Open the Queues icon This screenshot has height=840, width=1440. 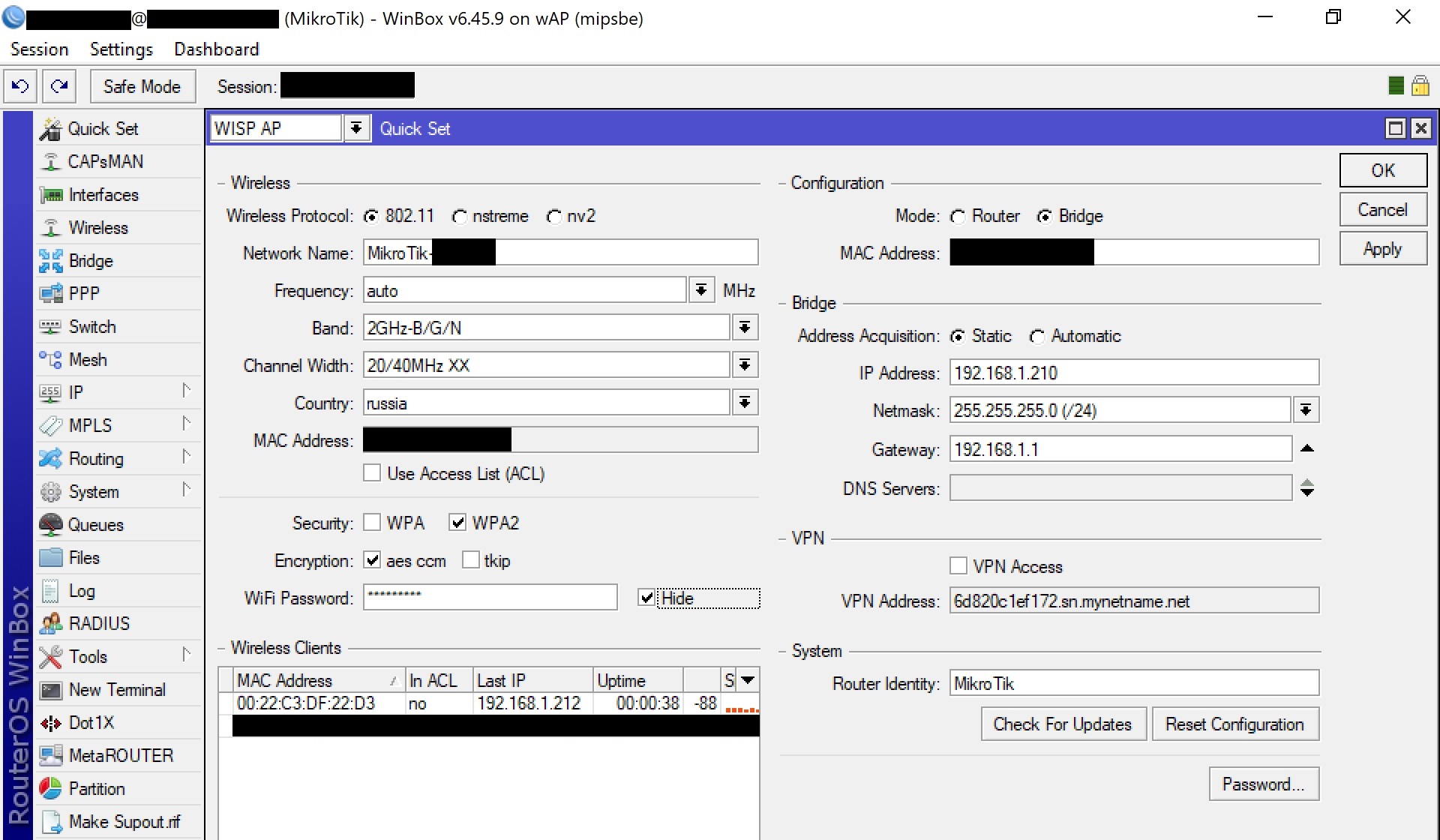click(x=50, y=525)
